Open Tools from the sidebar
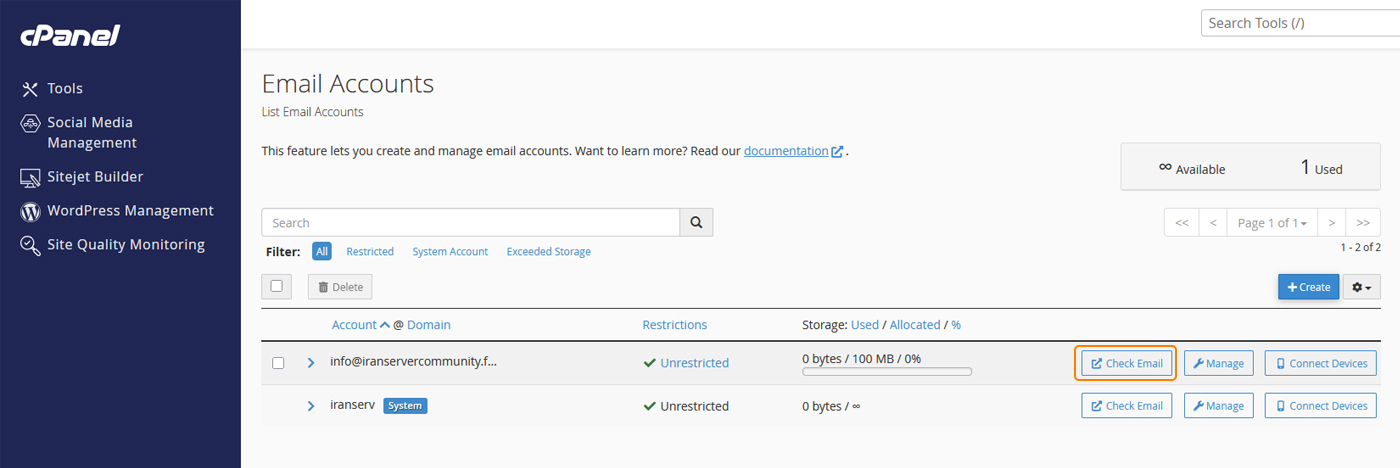 point(65,89)
